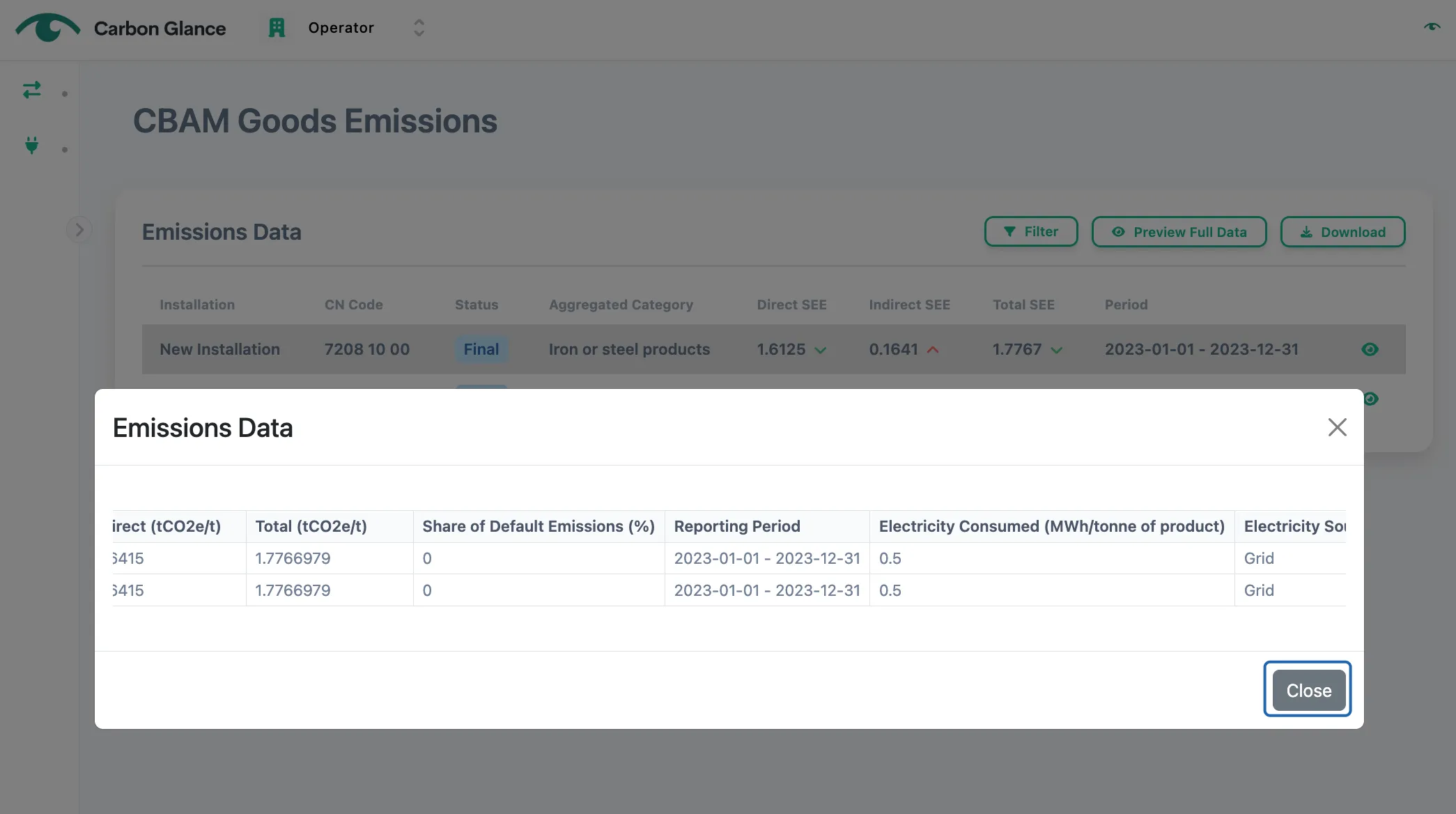Select the first 1.7766979 value in the dialog table
The width and height of the screenshot is (1456, 814).
[x=293, y=558]
